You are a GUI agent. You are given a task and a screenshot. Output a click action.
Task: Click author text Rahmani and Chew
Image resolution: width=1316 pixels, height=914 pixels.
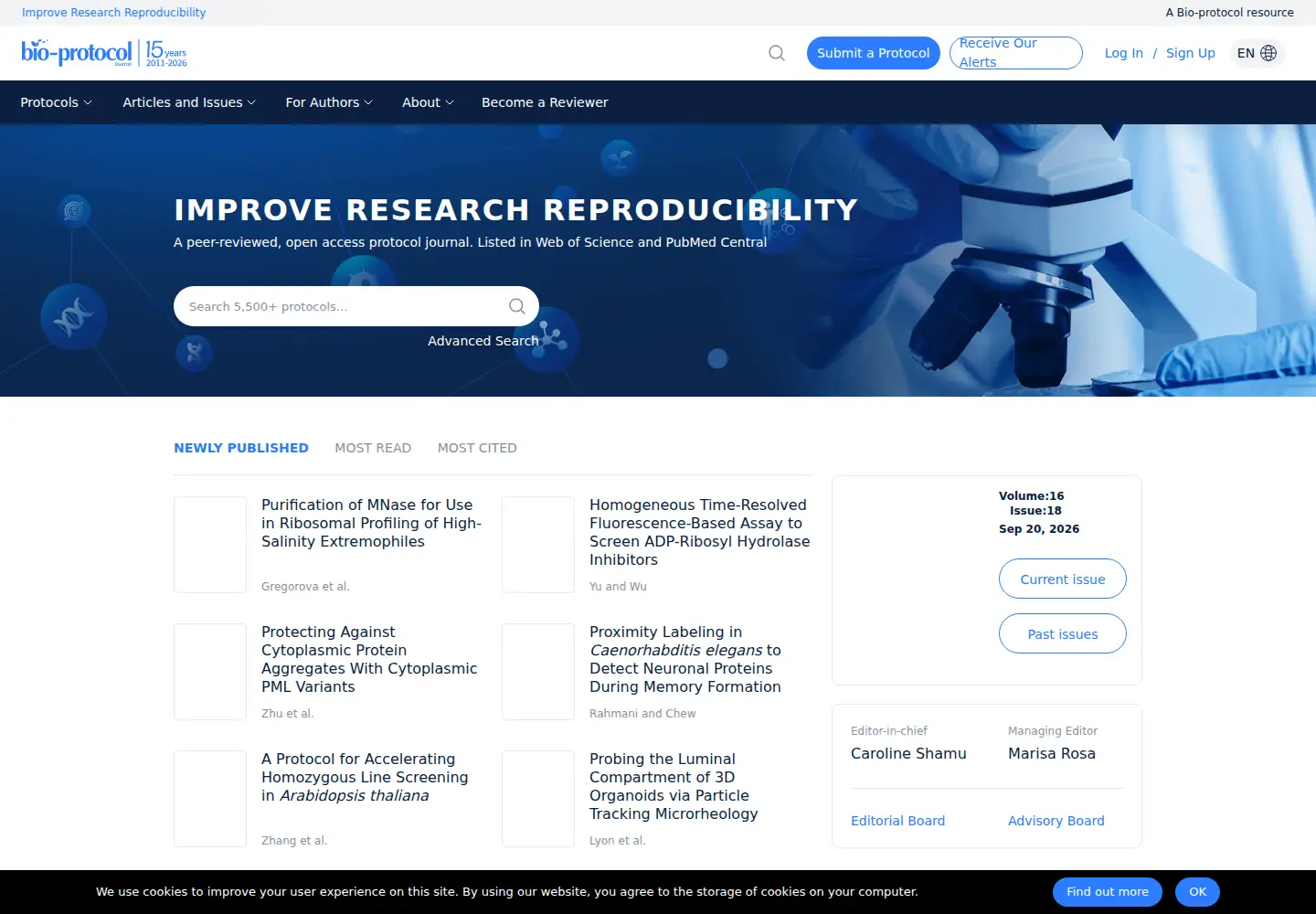click(x=642, y=714)
